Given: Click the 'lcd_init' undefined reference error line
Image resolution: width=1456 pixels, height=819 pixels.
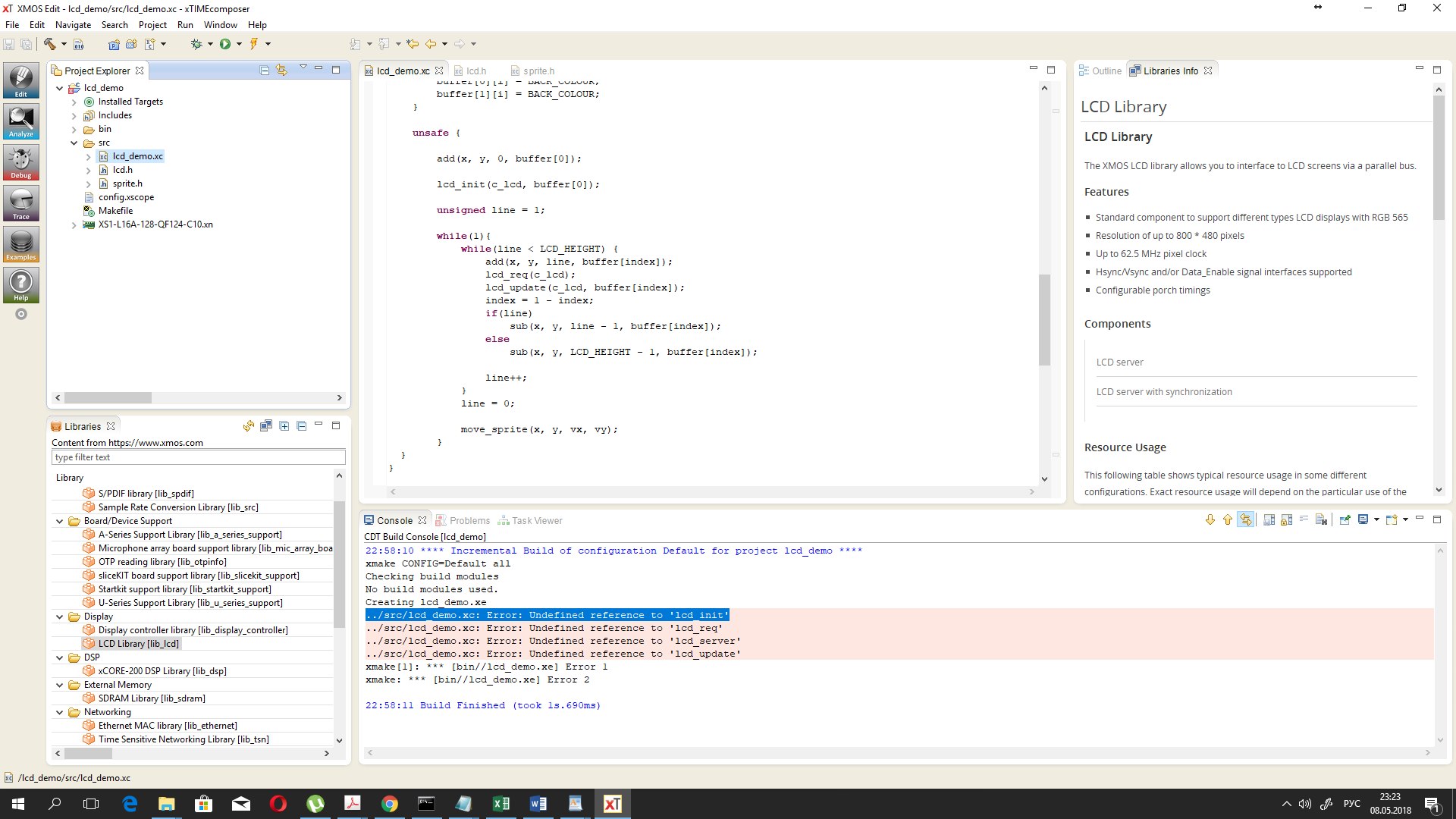Looking at the screenshot, I should [547, 615].
